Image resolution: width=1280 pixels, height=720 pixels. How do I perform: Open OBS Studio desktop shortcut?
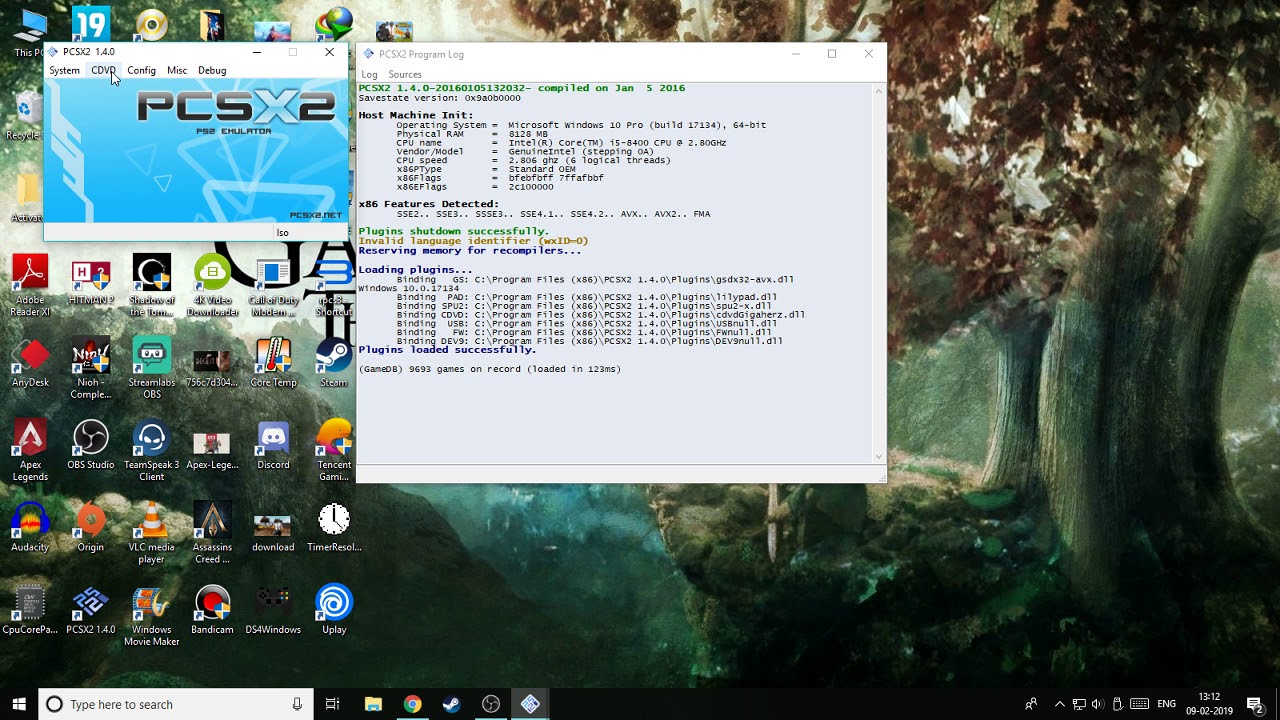[91, 445]
